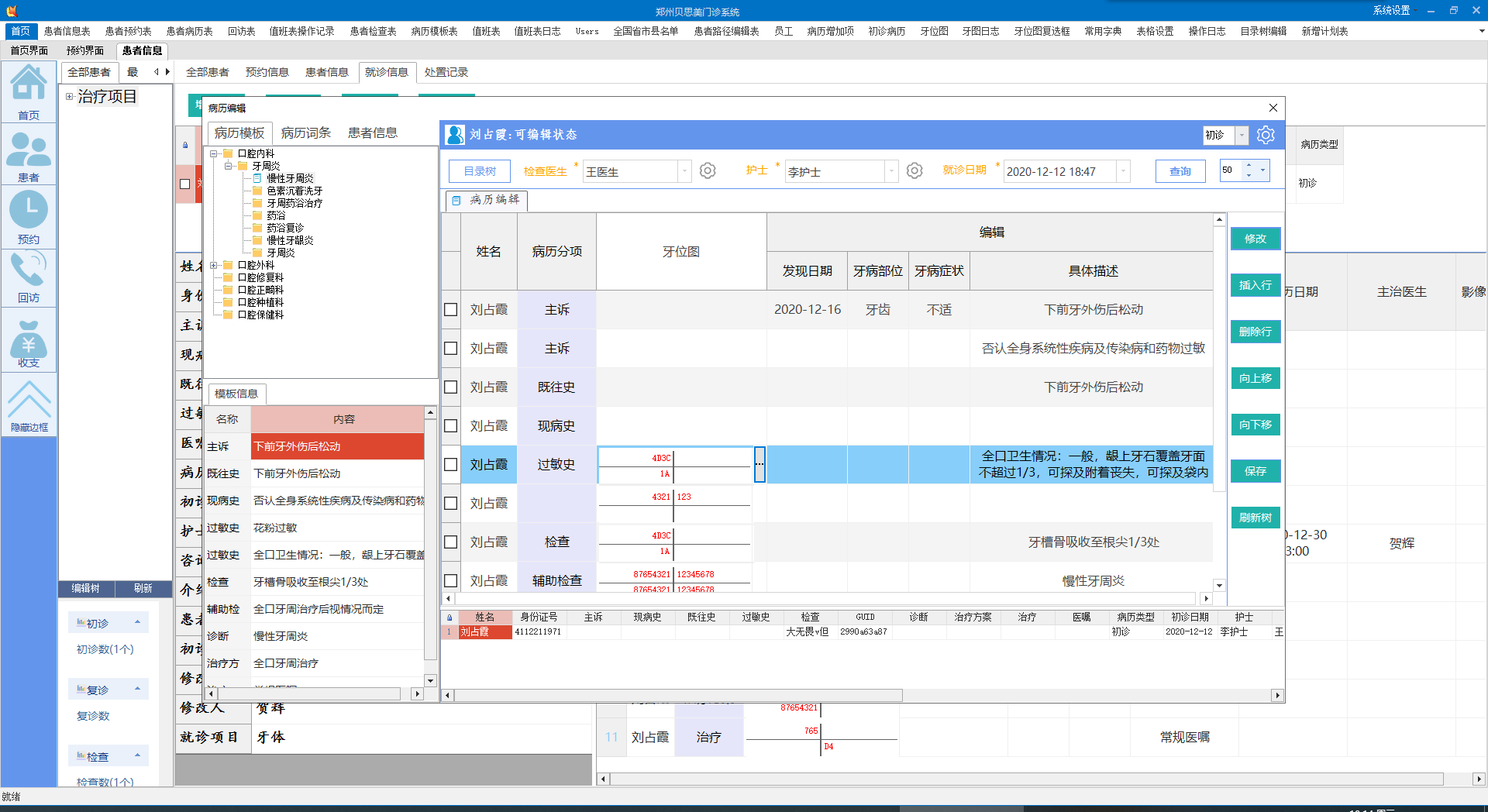Click the 删除行 button
This screenshot has height=812, width=1488.
point(1255,332)
